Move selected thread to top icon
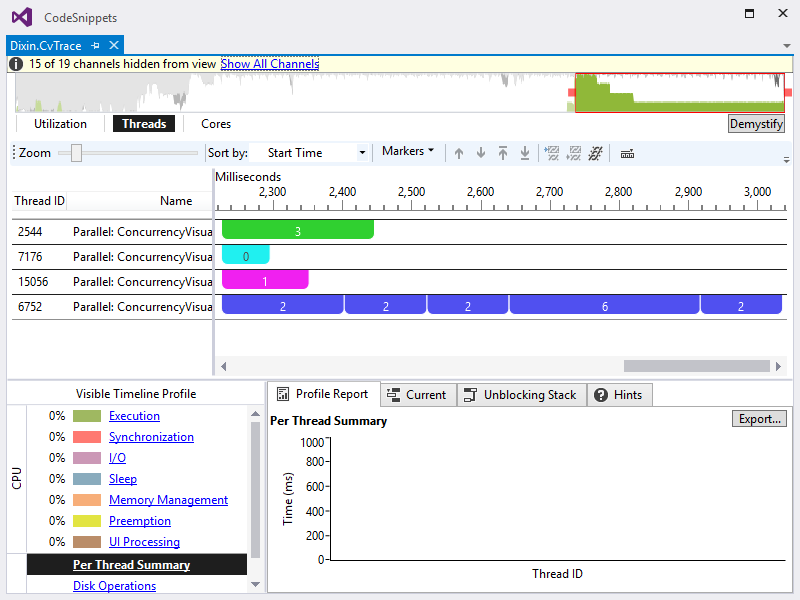Image resolution: width=800 pixels, height=600 pixels. pos(503,153)
